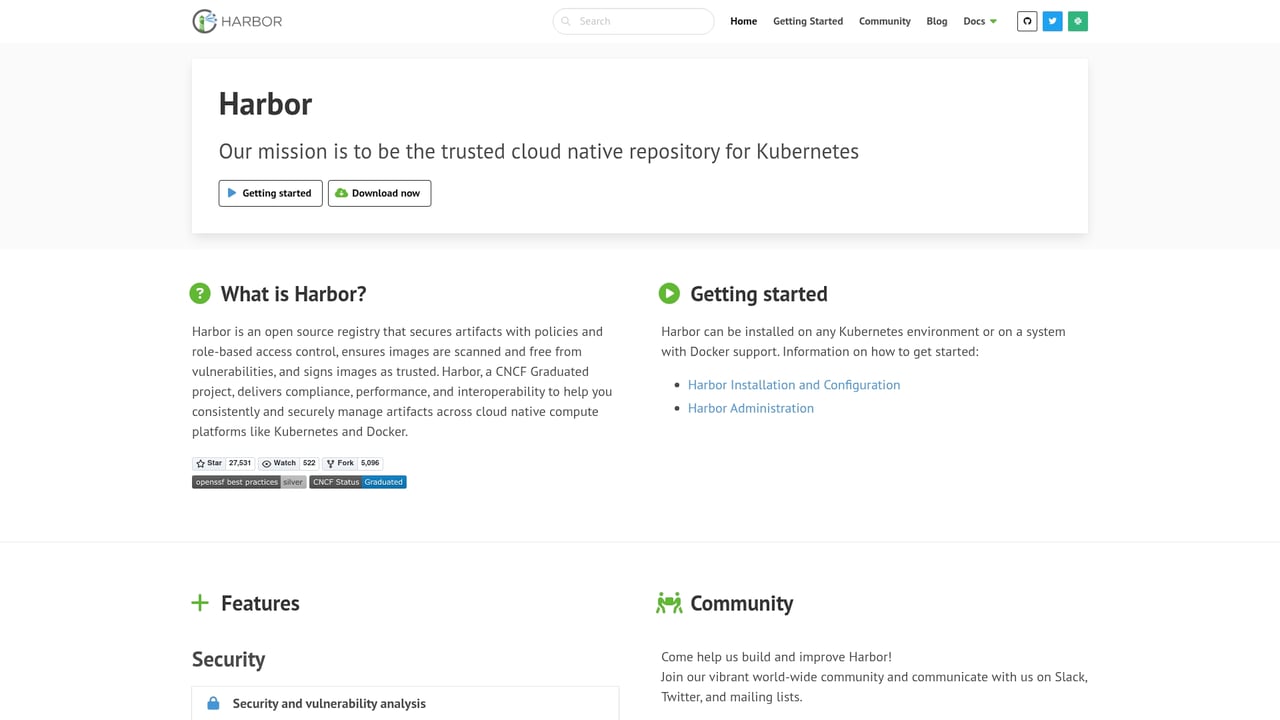Select Blog in the navigation bar

[x=936, y=20]
